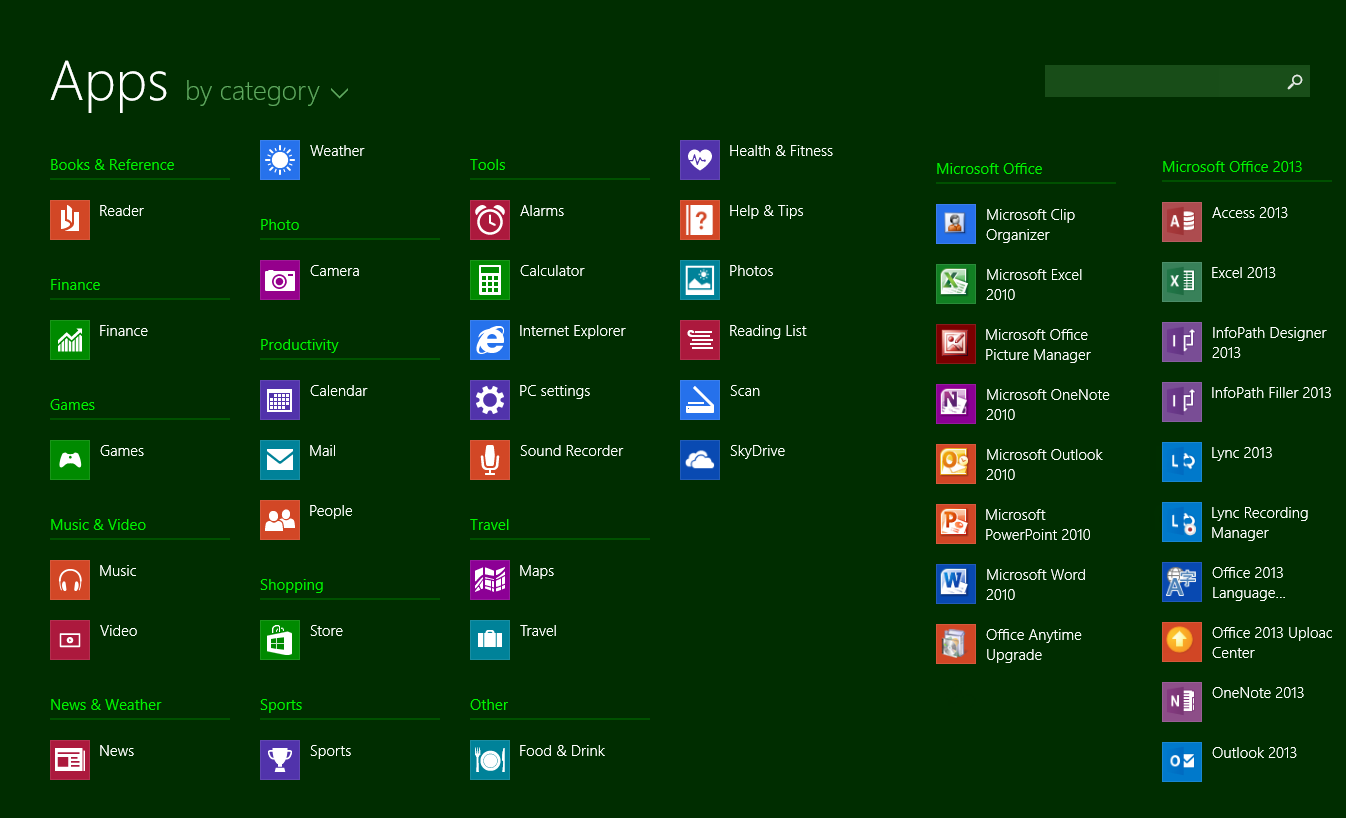Open the Calculator app icon
This screenshot has height=818, width=1346.
(490, 280)
